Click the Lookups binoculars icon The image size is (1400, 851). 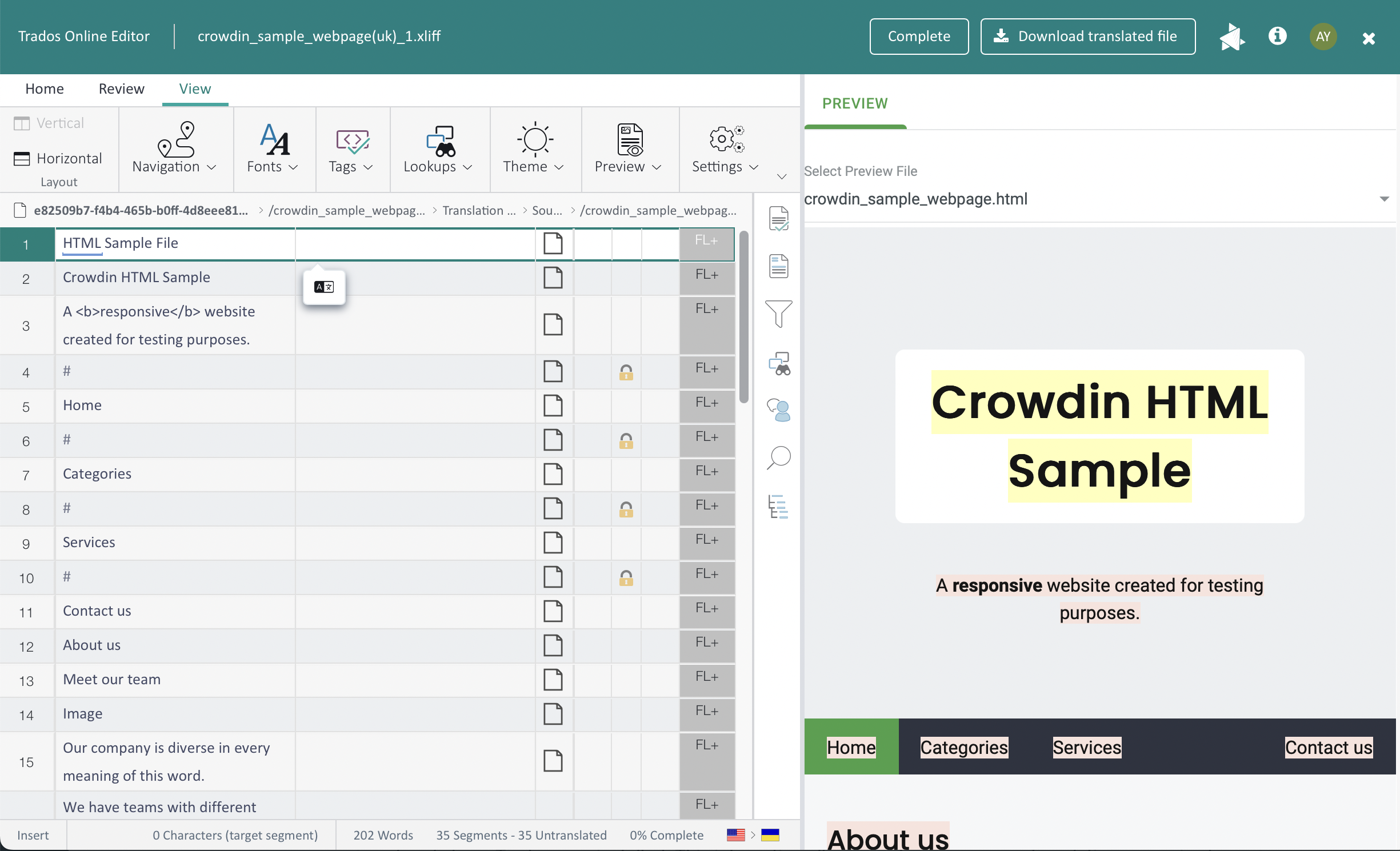[x=441, y=141]
